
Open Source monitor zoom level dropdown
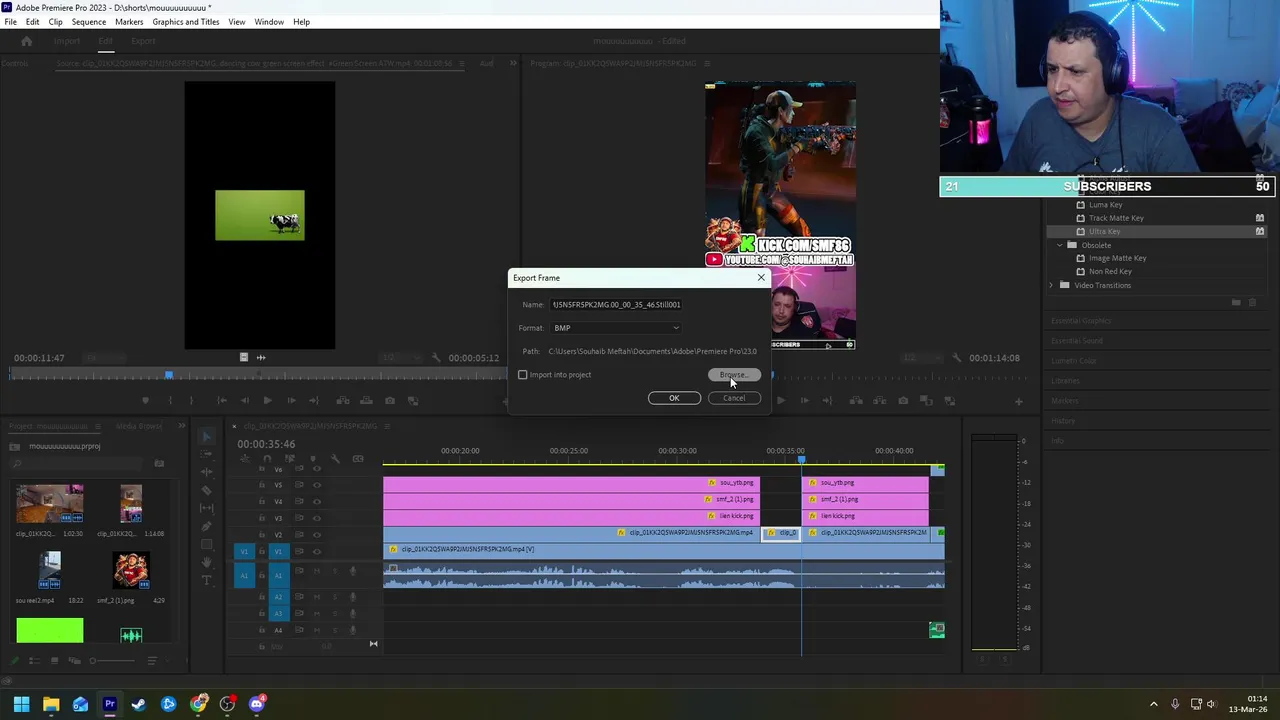[104, 357]
